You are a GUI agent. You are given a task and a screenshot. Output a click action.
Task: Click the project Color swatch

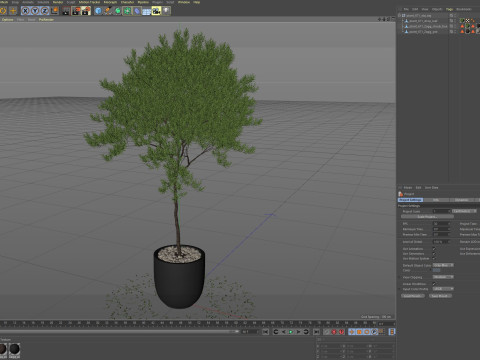(x=436, y=270)
